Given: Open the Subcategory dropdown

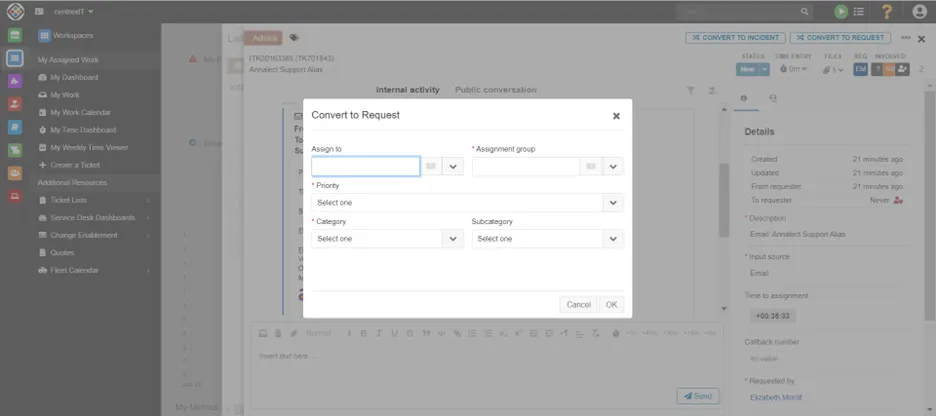Looking at the screenshot, I should [547, 239].
